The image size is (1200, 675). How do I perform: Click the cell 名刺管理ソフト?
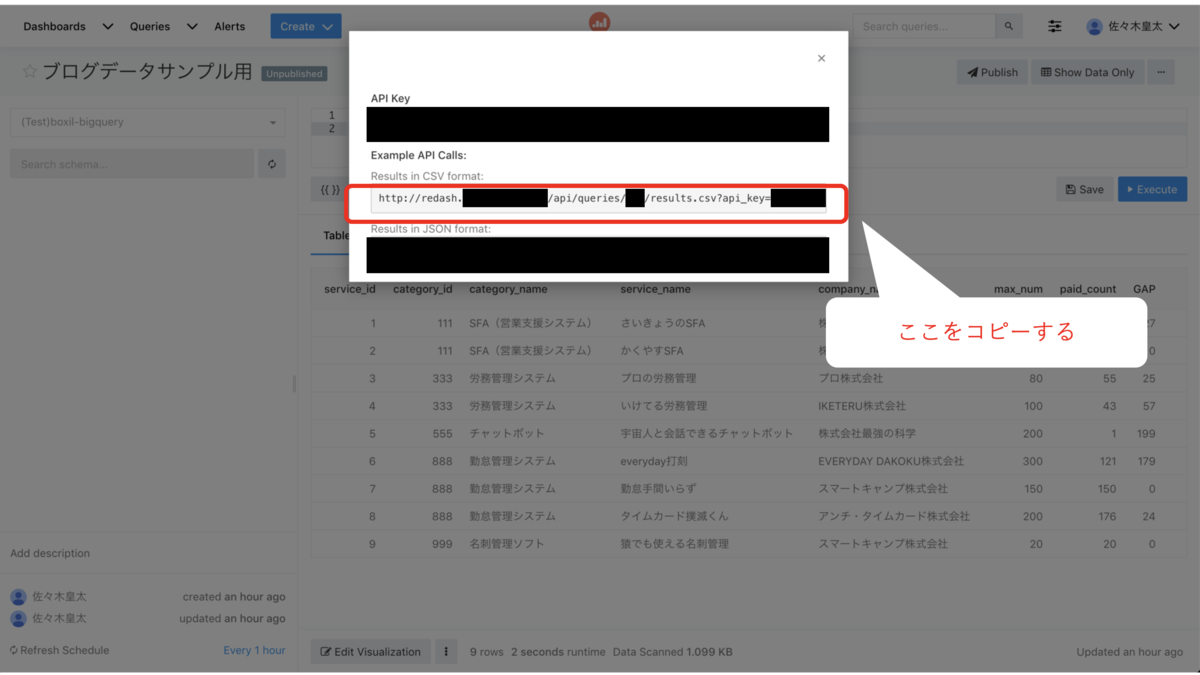click(507, 544)
